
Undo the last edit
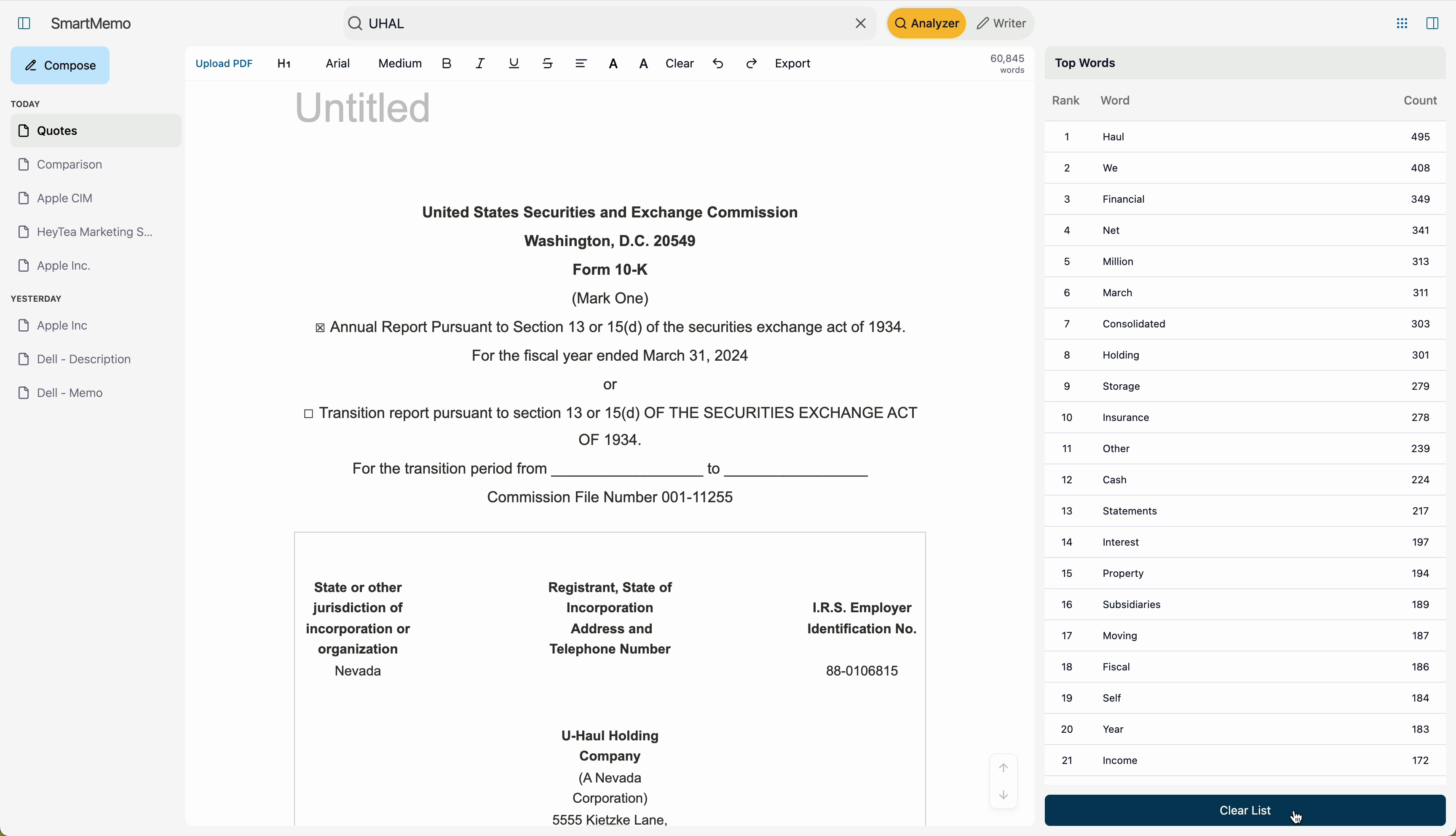pos(718,64)
